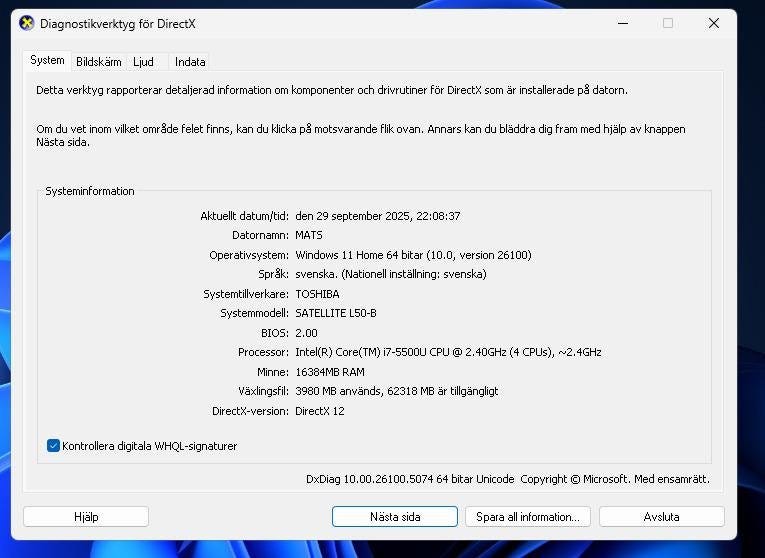Go to Nästa sida
This screenshot has width=765, height=558.
click(395, 517)
